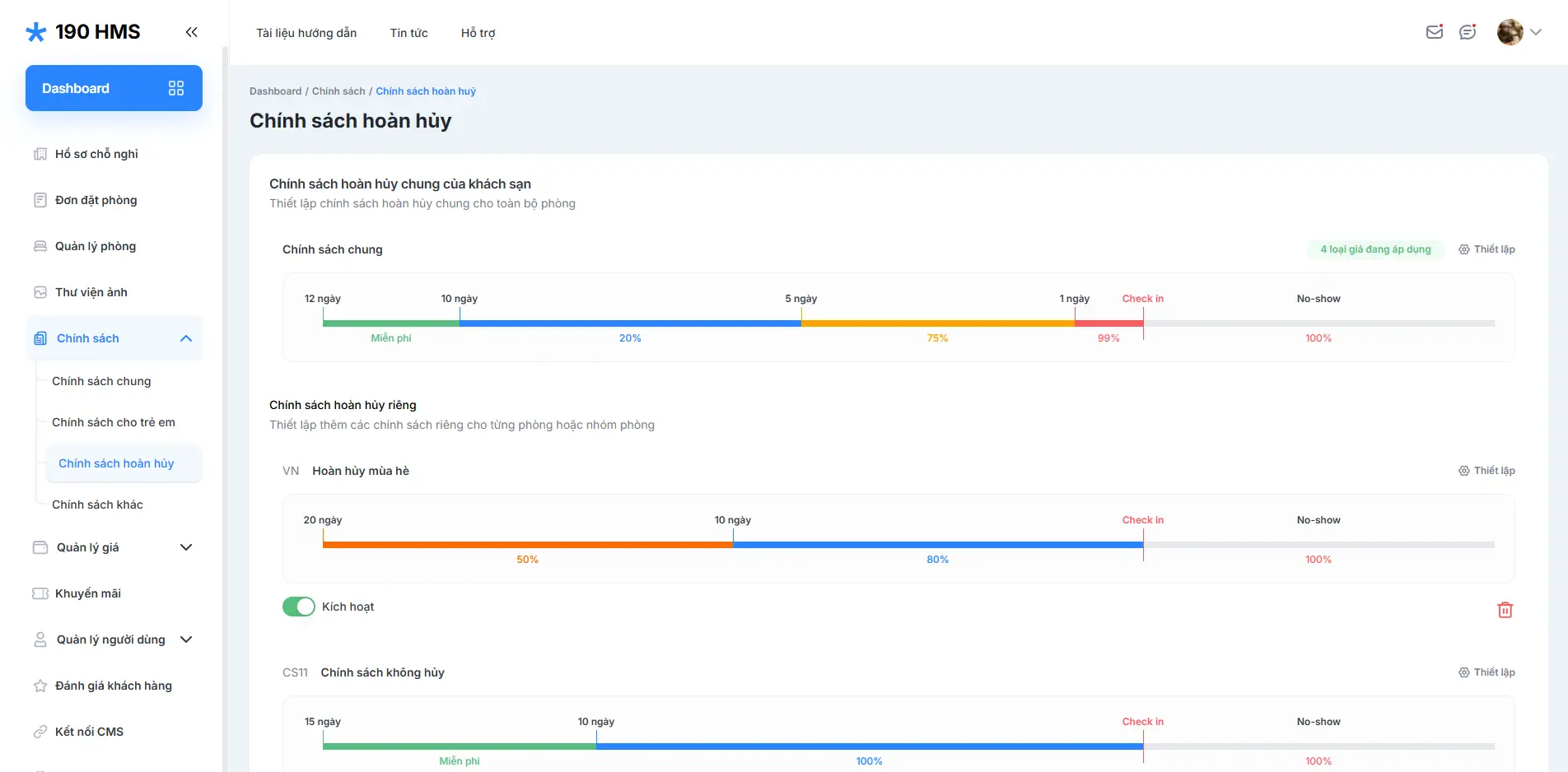1568x772 pixels.
Task: Open Đánh giá khách hàng page
Action: tap(113, 686)
